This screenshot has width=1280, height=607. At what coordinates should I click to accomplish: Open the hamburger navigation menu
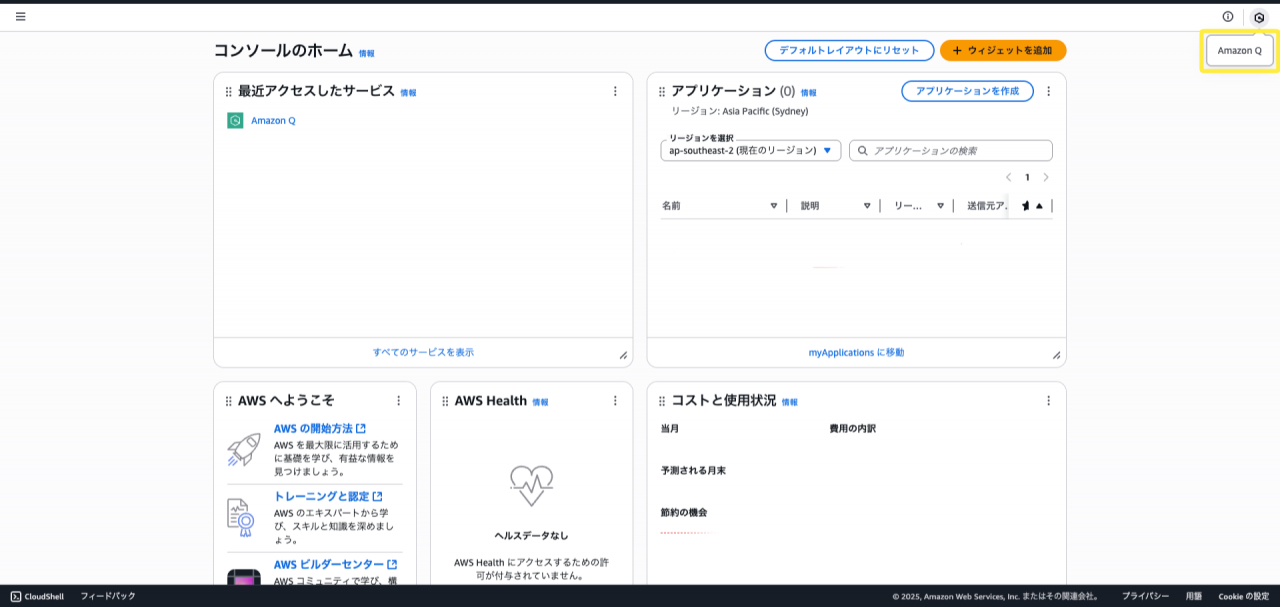(x=21, y=16)
